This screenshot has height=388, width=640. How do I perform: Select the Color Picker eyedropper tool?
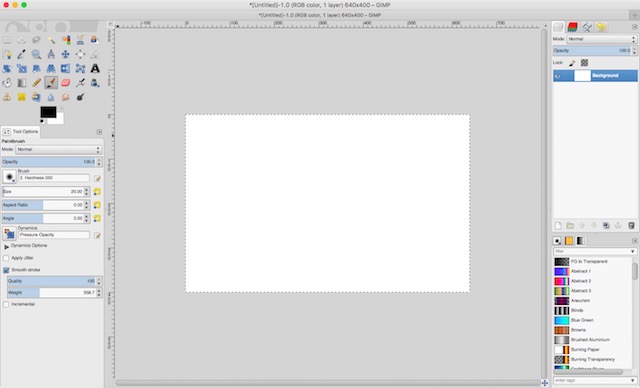[22, 54]
